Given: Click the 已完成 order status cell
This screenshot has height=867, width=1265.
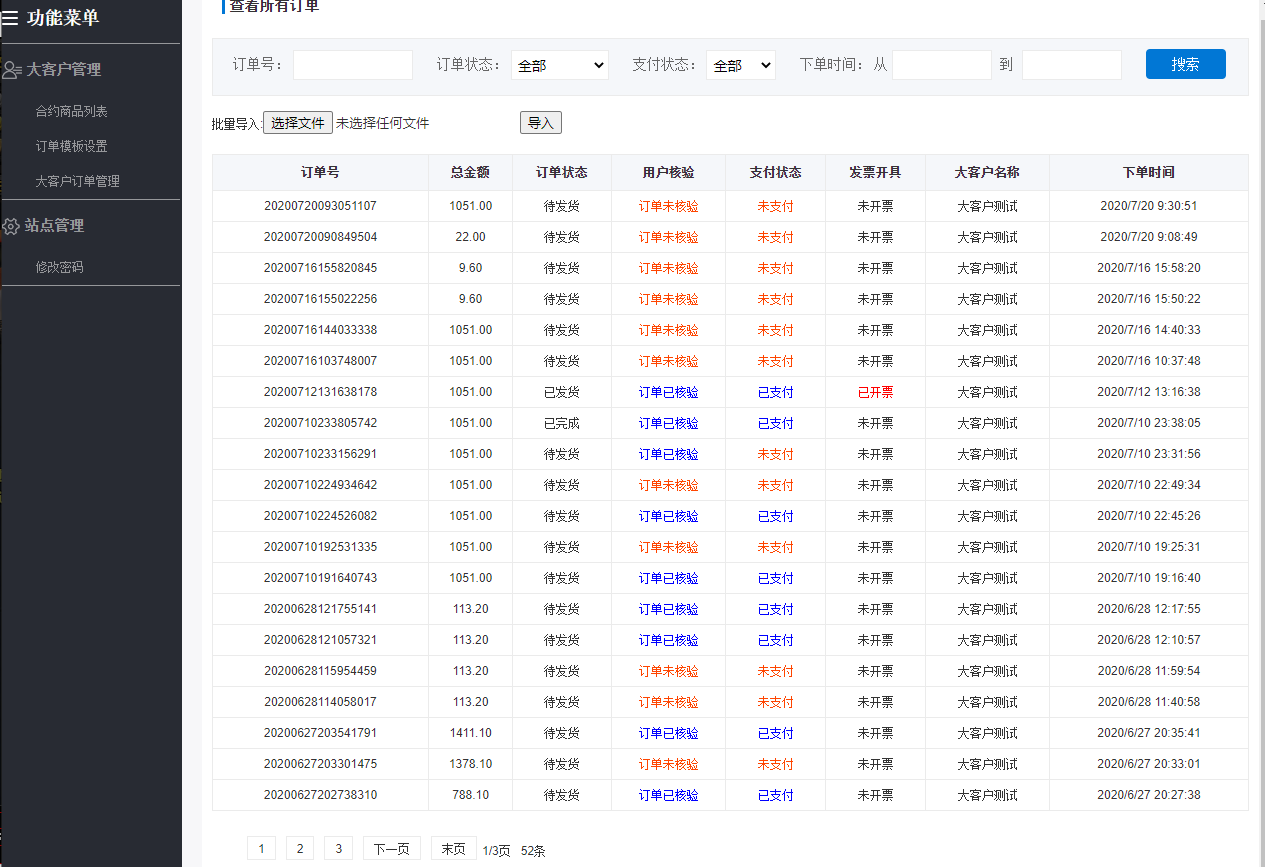Looking at the screenshot, I should (x=561, y=423).
